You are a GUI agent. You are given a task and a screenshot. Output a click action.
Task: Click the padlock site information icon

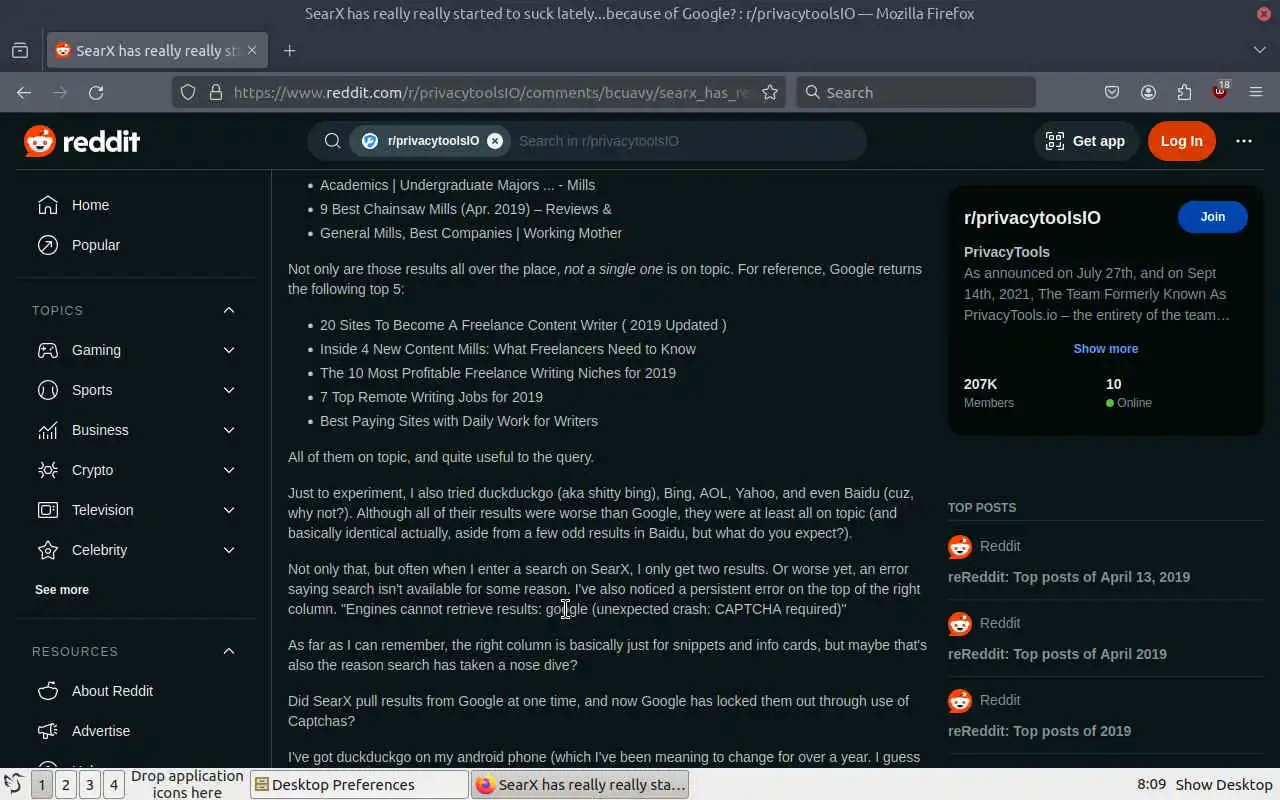(x=215, y=92)
